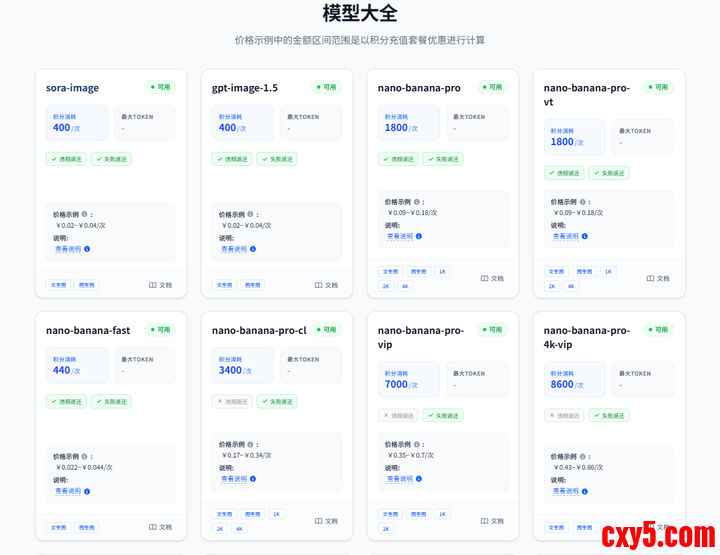Click the 图生图 tag in sora-image card
This screenshot has height=555, width=720.
[87, 285]
